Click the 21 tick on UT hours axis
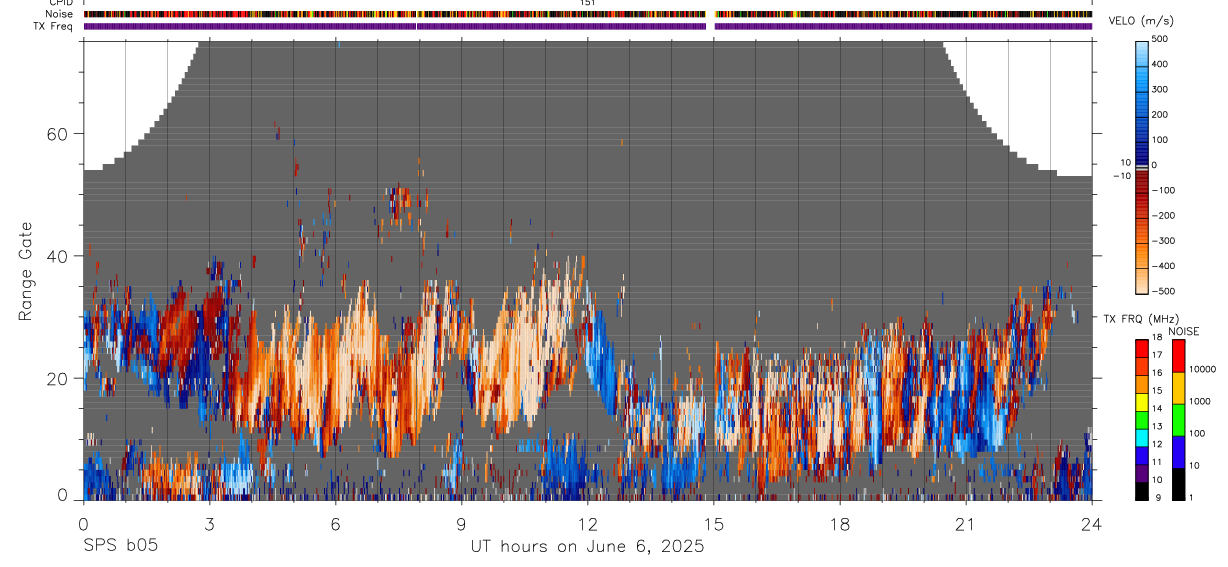The width and height of the screenshot is (1228, 567). 966,522
